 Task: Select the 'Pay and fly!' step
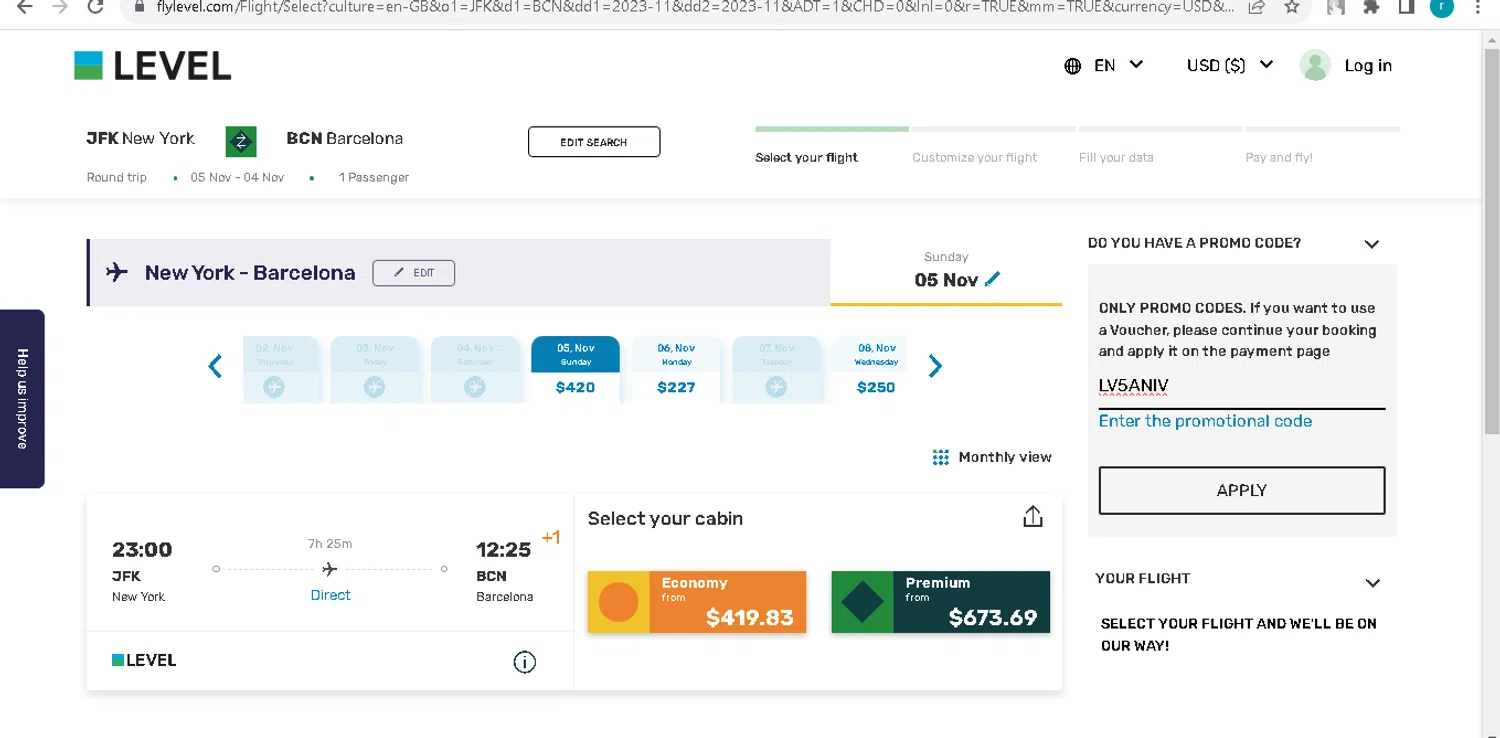click(1279, 157)
